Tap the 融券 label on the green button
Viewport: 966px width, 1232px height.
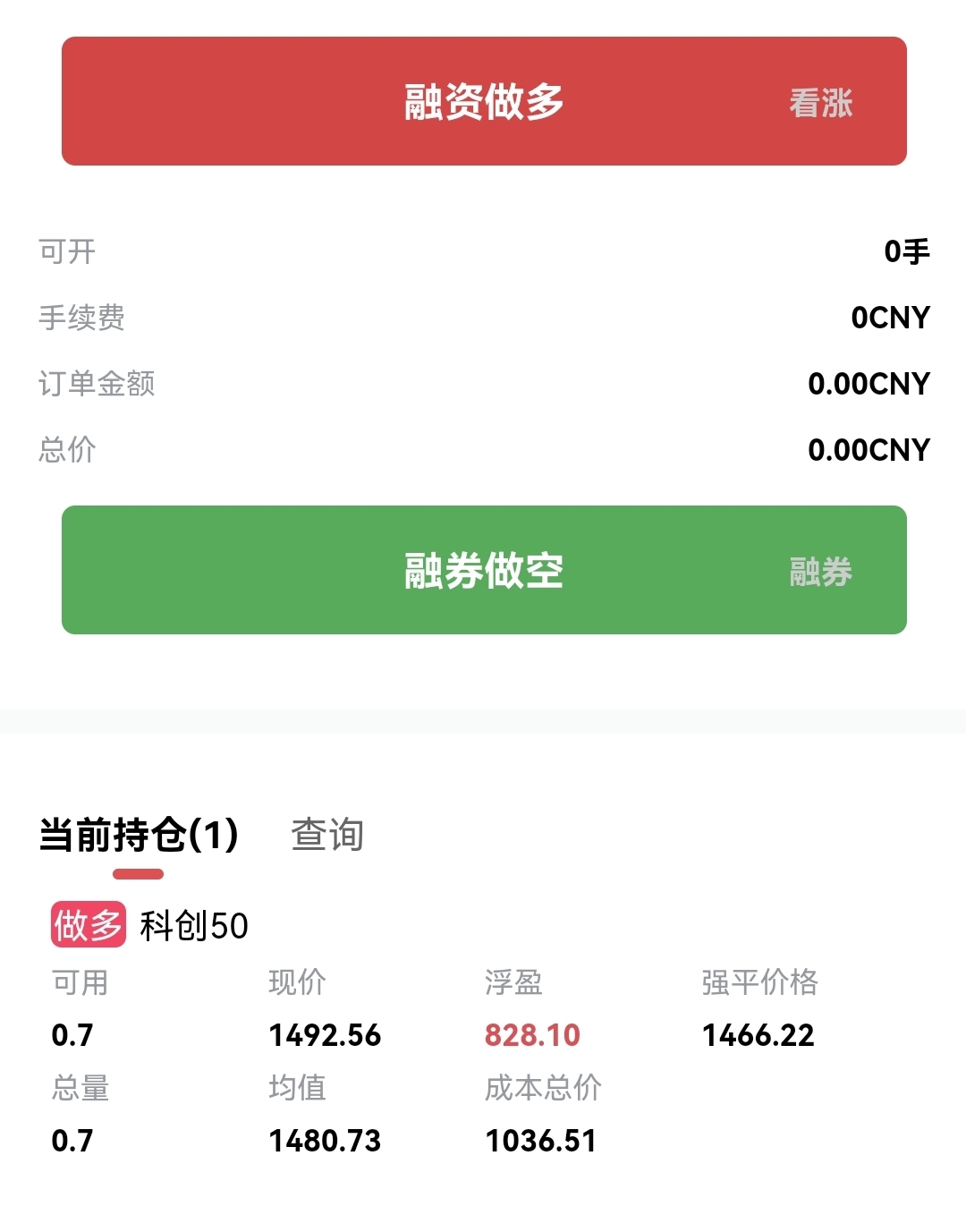820,572
